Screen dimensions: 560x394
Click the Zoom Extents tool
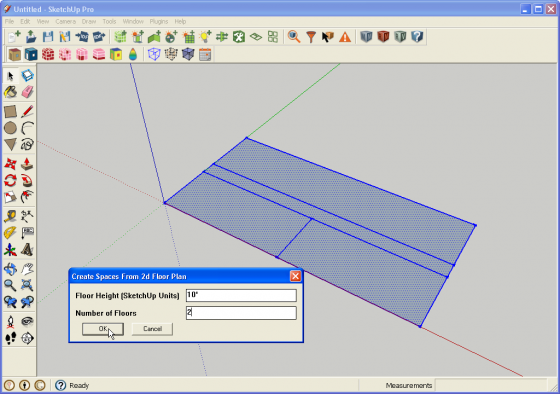coord(28,285)
